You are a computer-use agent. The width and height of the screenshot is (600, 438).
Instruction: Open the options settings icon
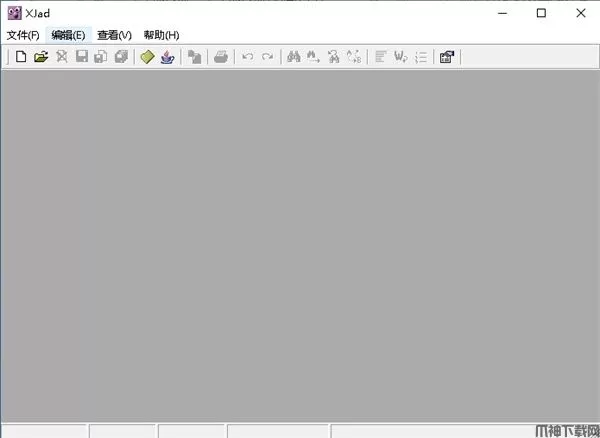pos(447,57)
